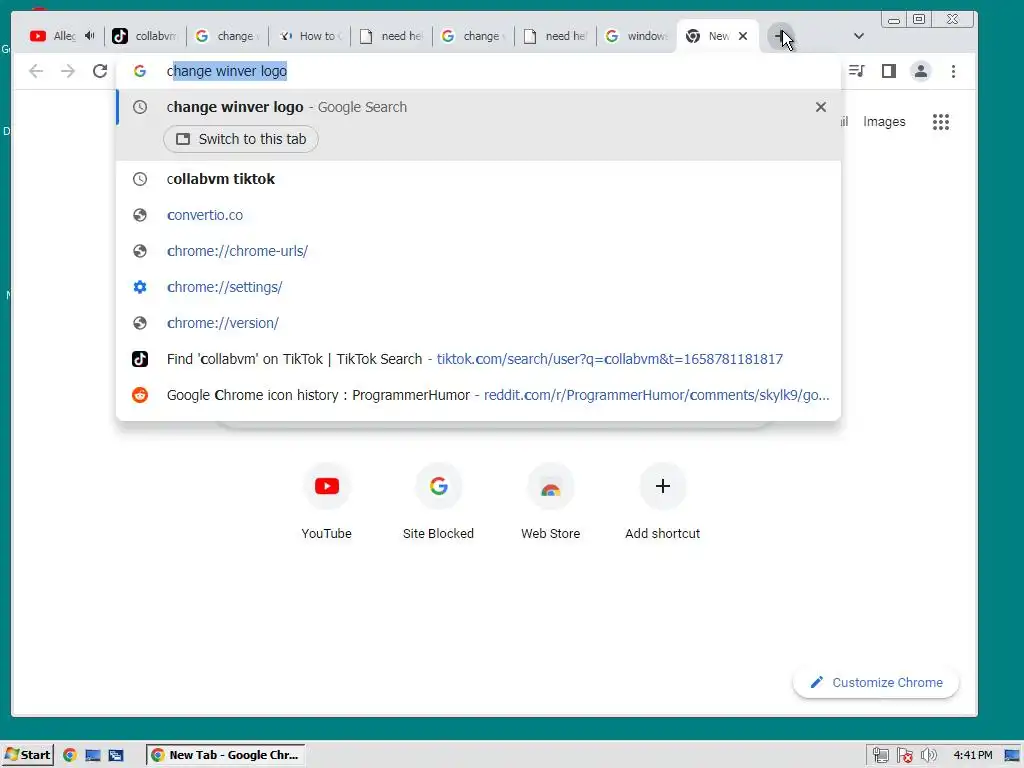The width and height of the screenshot is (1024, 768).
Task: Go back with the browser back arrow
Action: tap(36, 71)
